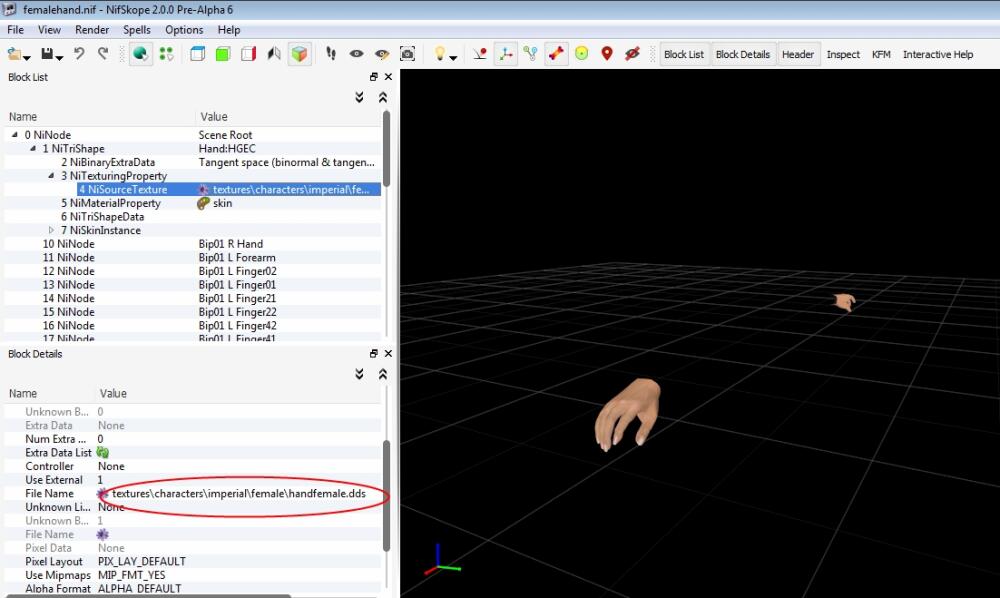
Task: Toggle the crossed-out eye hidden icon
Action: click(632, 54)
